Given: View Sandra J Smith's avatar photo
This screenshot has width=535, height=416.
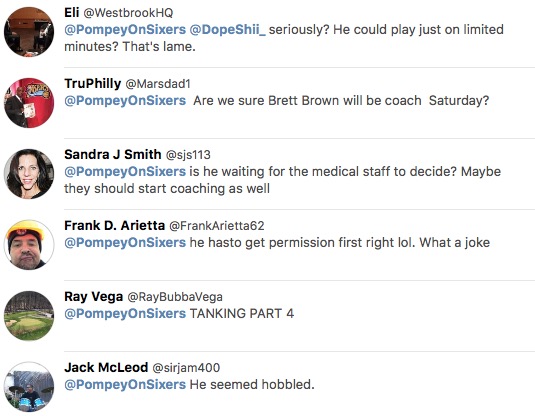Looking at the screenshot, I should coord(29,174).
